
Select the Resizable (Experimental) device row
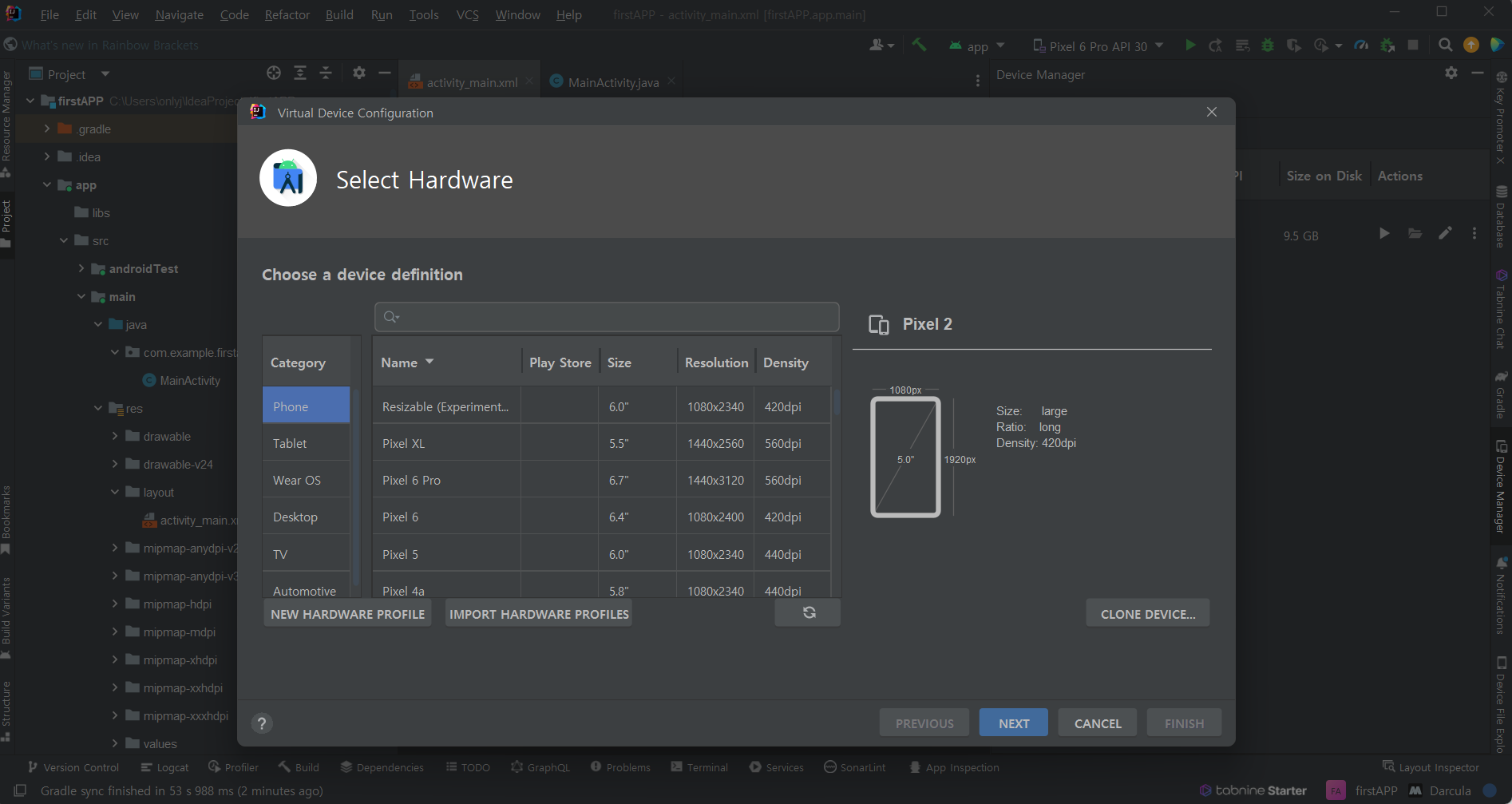(602, 406)
